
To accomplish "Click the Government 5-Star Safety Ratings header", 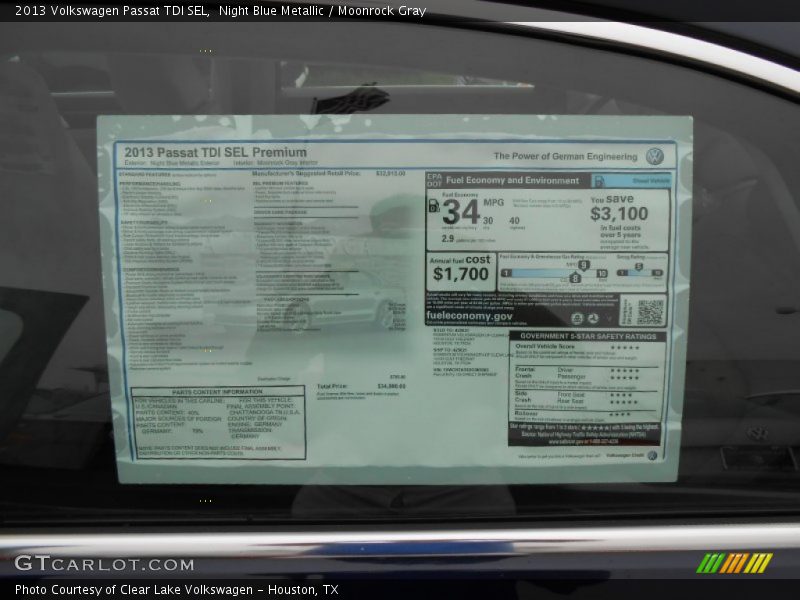I will 588,336.
